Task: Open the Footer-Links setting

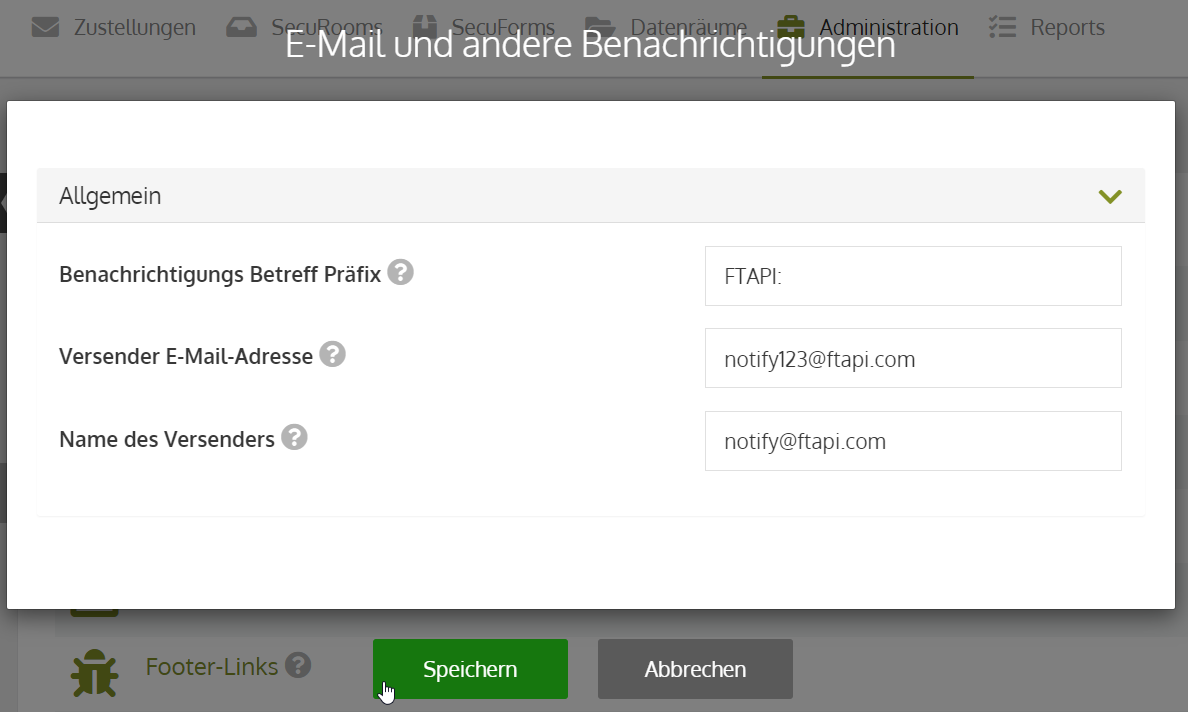Action: (x=211, y=667)
